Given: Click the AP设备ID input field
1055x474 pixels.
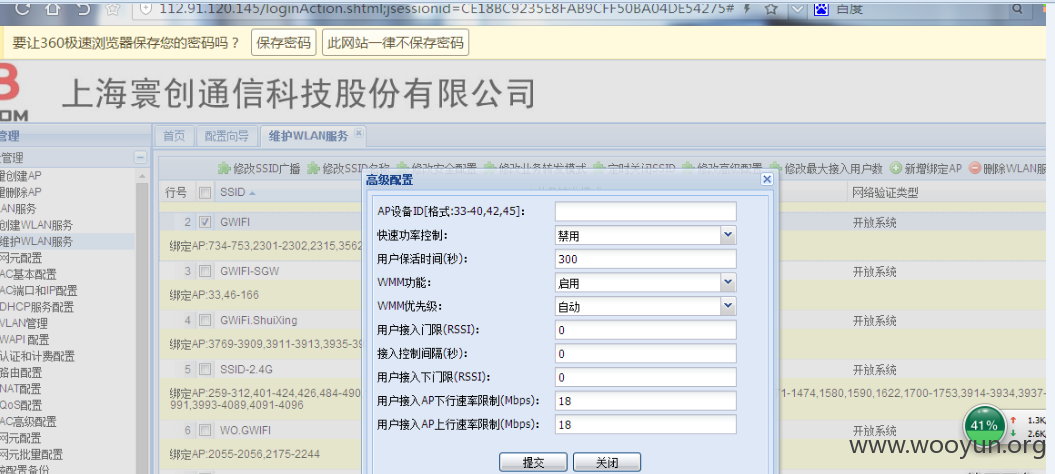Looking at the screenshot, I should pos(646,211).
